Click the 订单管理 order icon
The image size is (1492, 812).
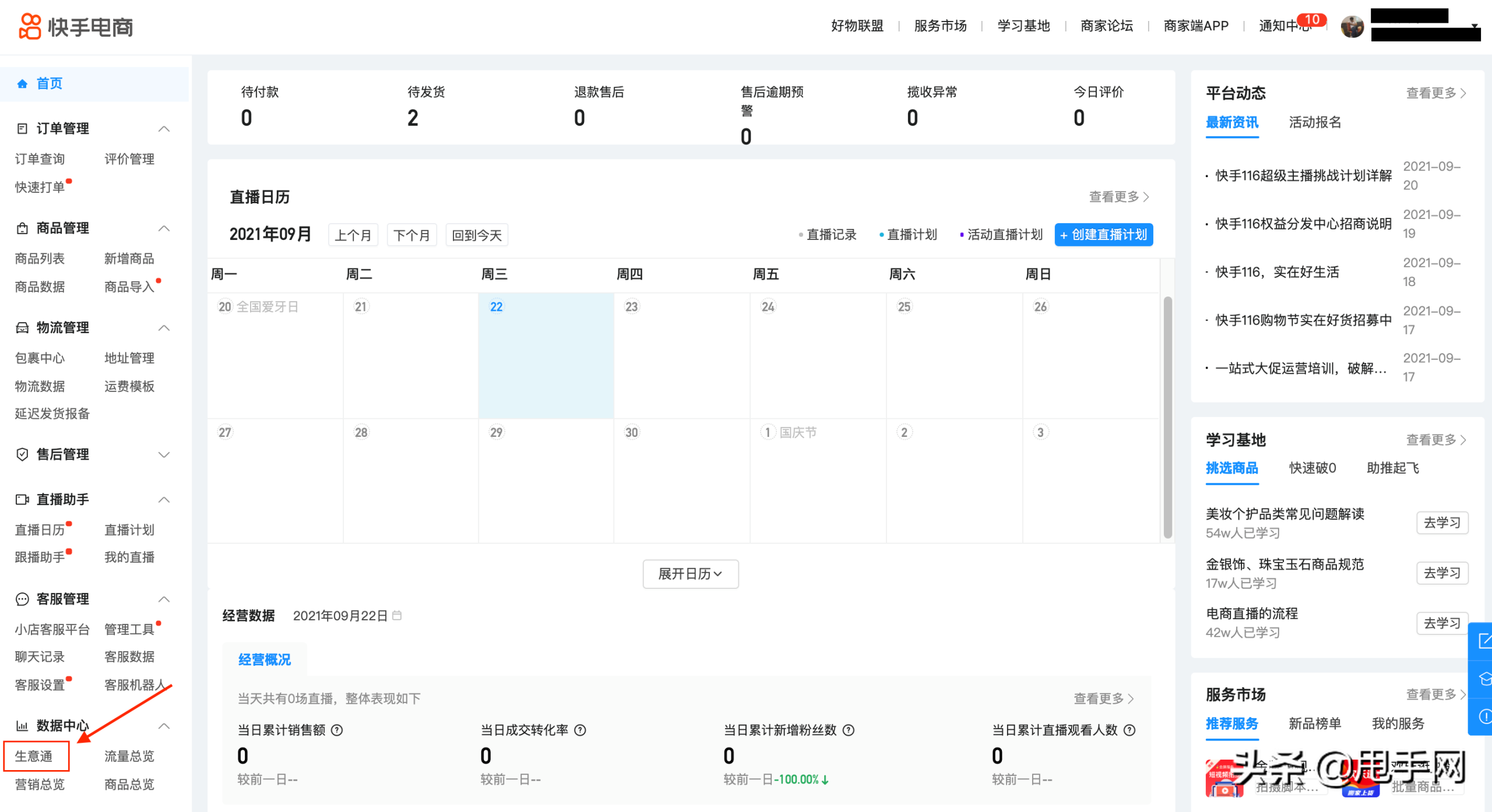[22, 128]
